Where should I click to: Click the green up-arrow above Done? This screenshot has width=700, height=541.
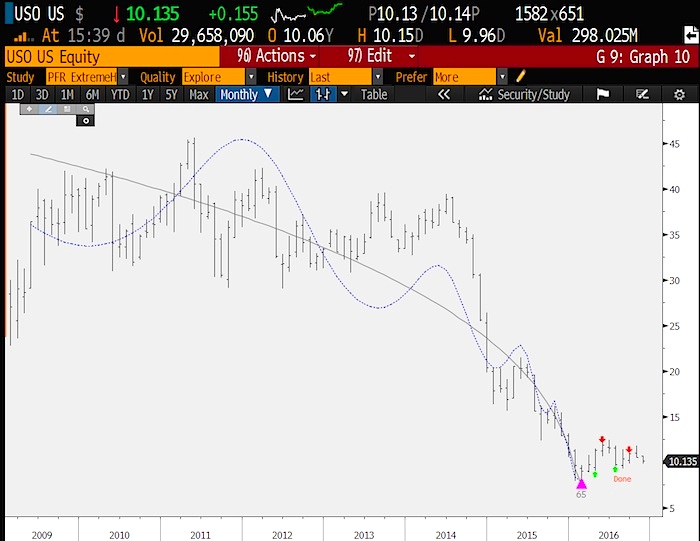click(615, 469)
